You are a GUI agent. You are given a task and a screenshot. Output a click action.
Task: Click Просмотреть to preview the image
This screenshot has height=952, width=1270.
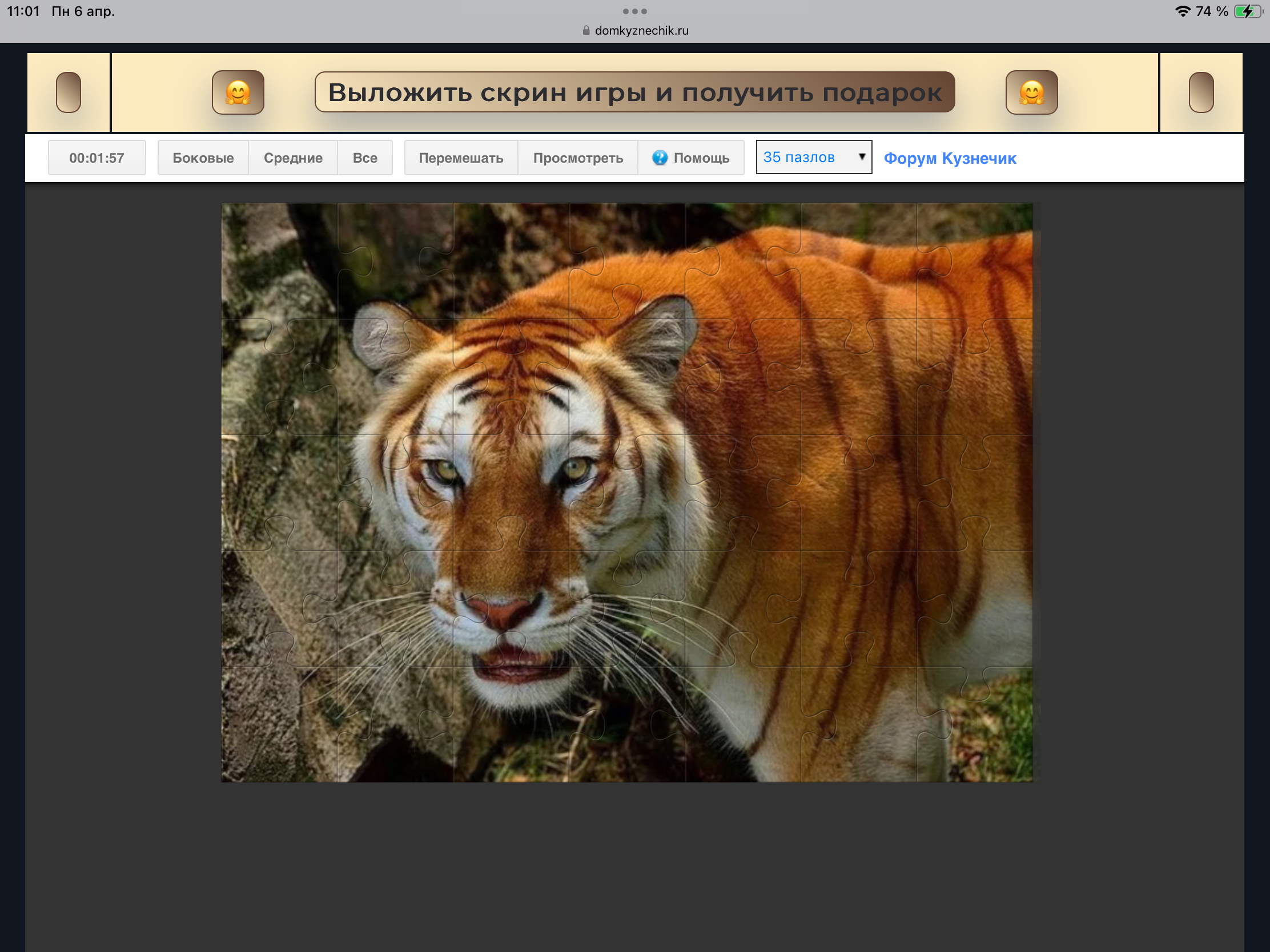tap(577, 158)
